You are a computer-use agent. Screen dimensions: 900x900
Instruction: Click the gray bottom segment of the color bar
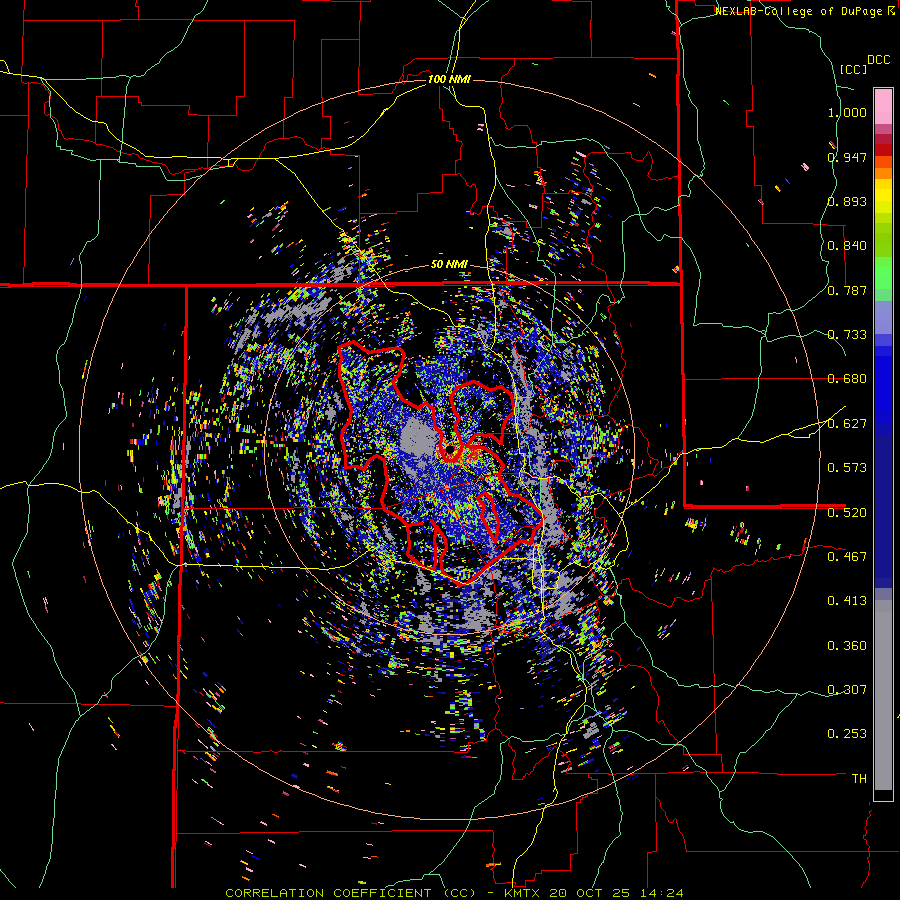pyautogui.click(x=883, y=695)
